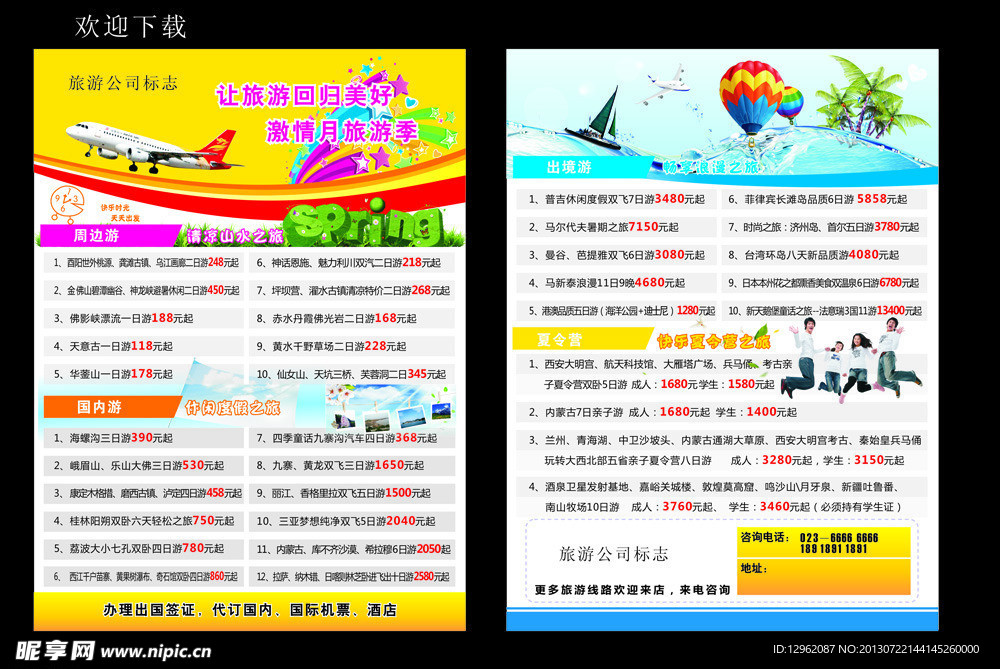
Task: Select the 夏令营 section header
Action: coord(559,339)
